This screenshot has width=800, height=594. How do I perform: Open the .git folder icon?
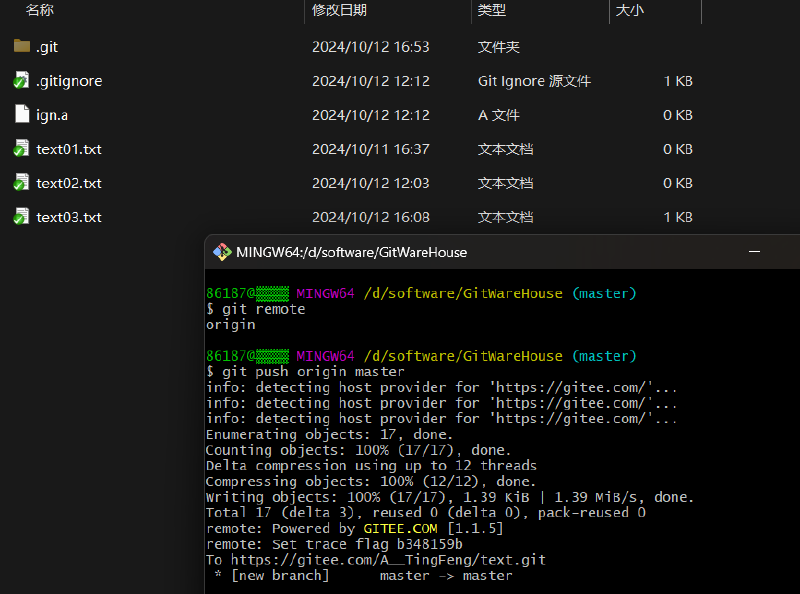coord(21,46)
